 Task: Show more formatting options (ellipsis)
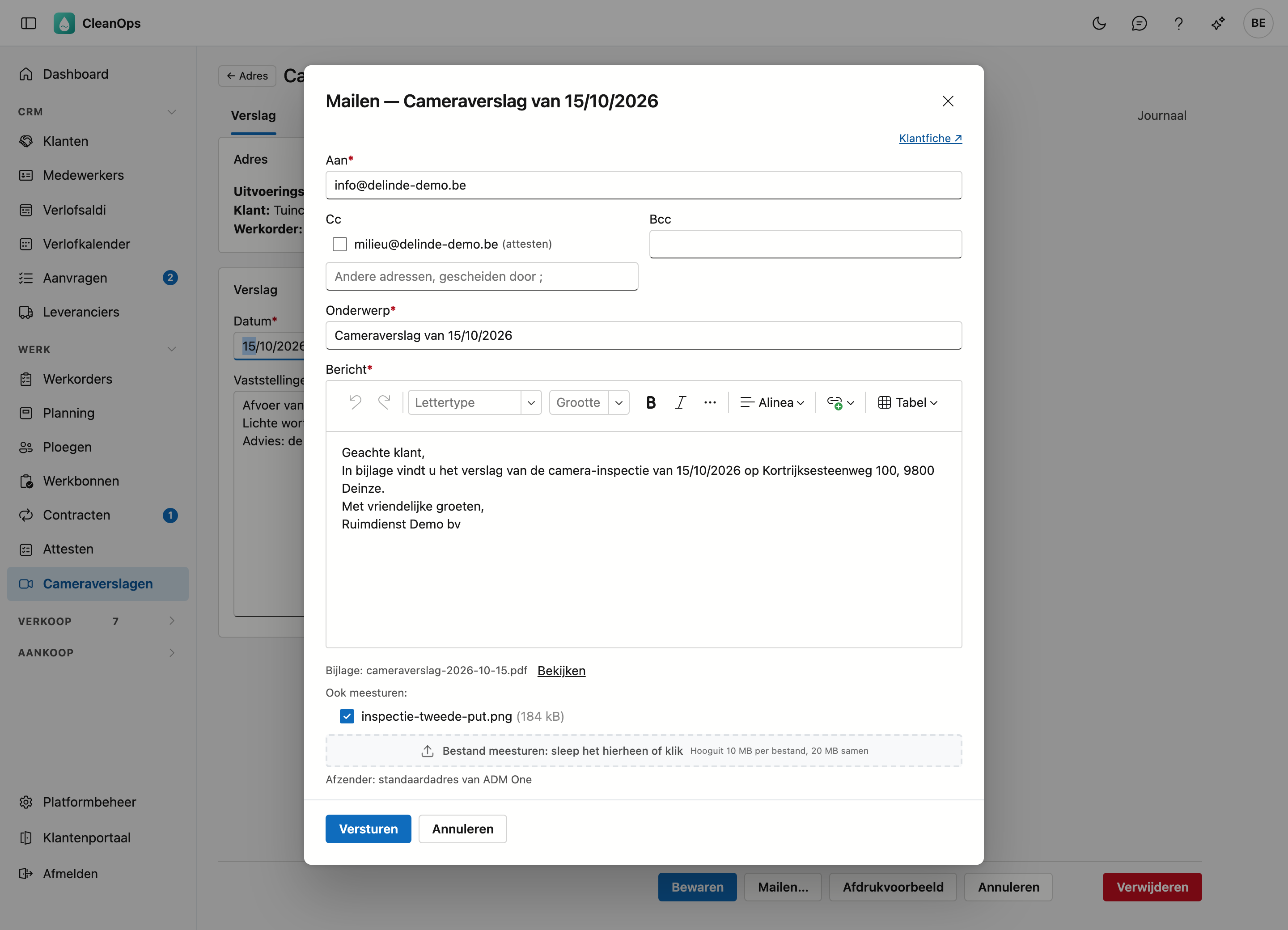[x=710, y=402]
